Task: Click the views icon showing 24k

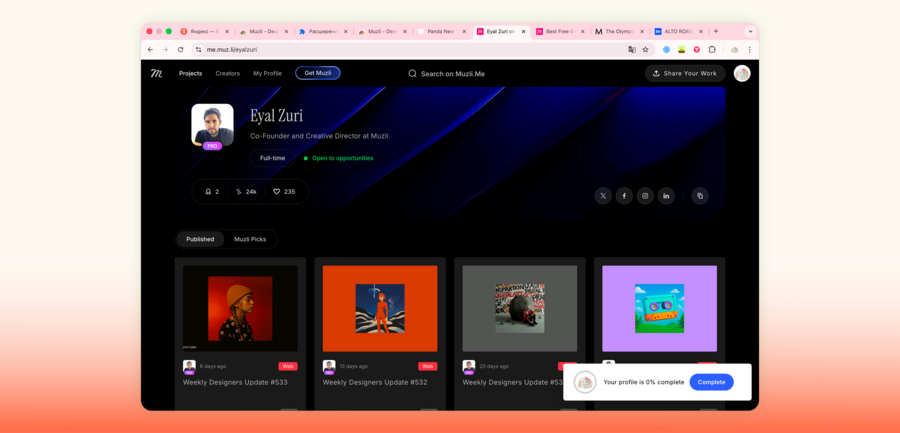Action: click(238, 192)
